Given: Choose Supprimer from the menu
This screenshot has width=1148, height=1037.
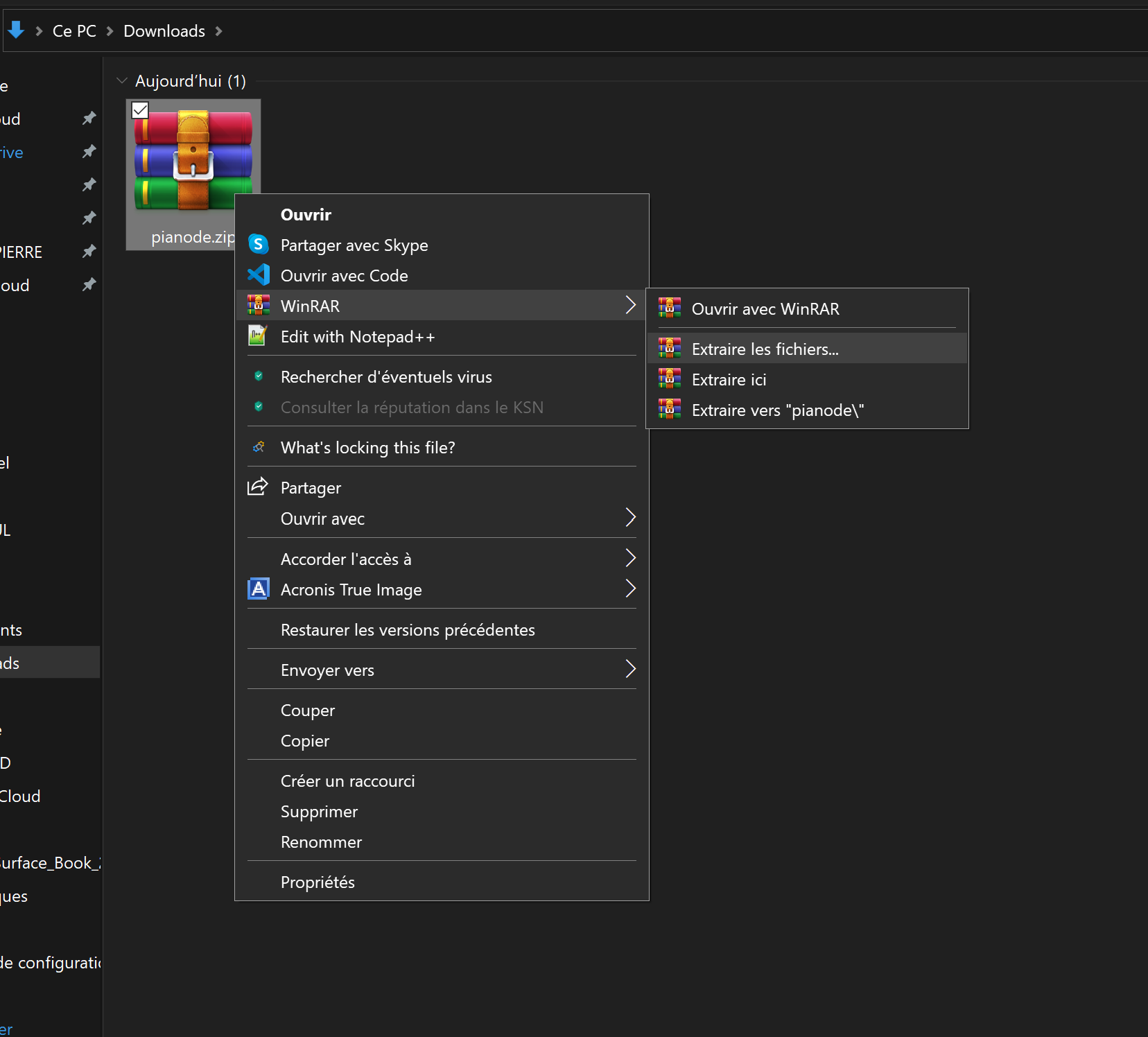Looking at the screenshot, I should click(442, 812).
